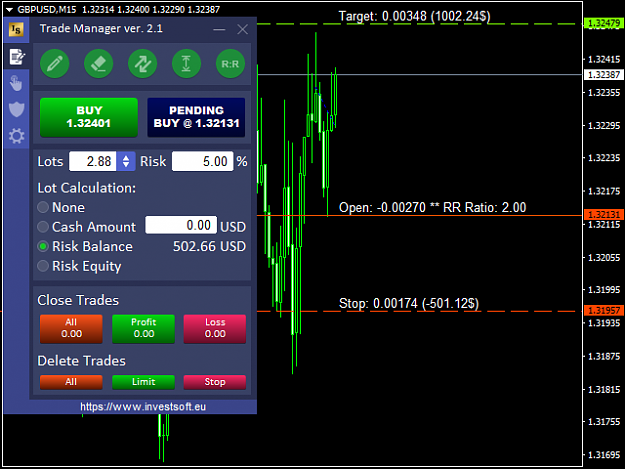
Task: Select the None lot calculation option
Action: [x=43, y=207]
